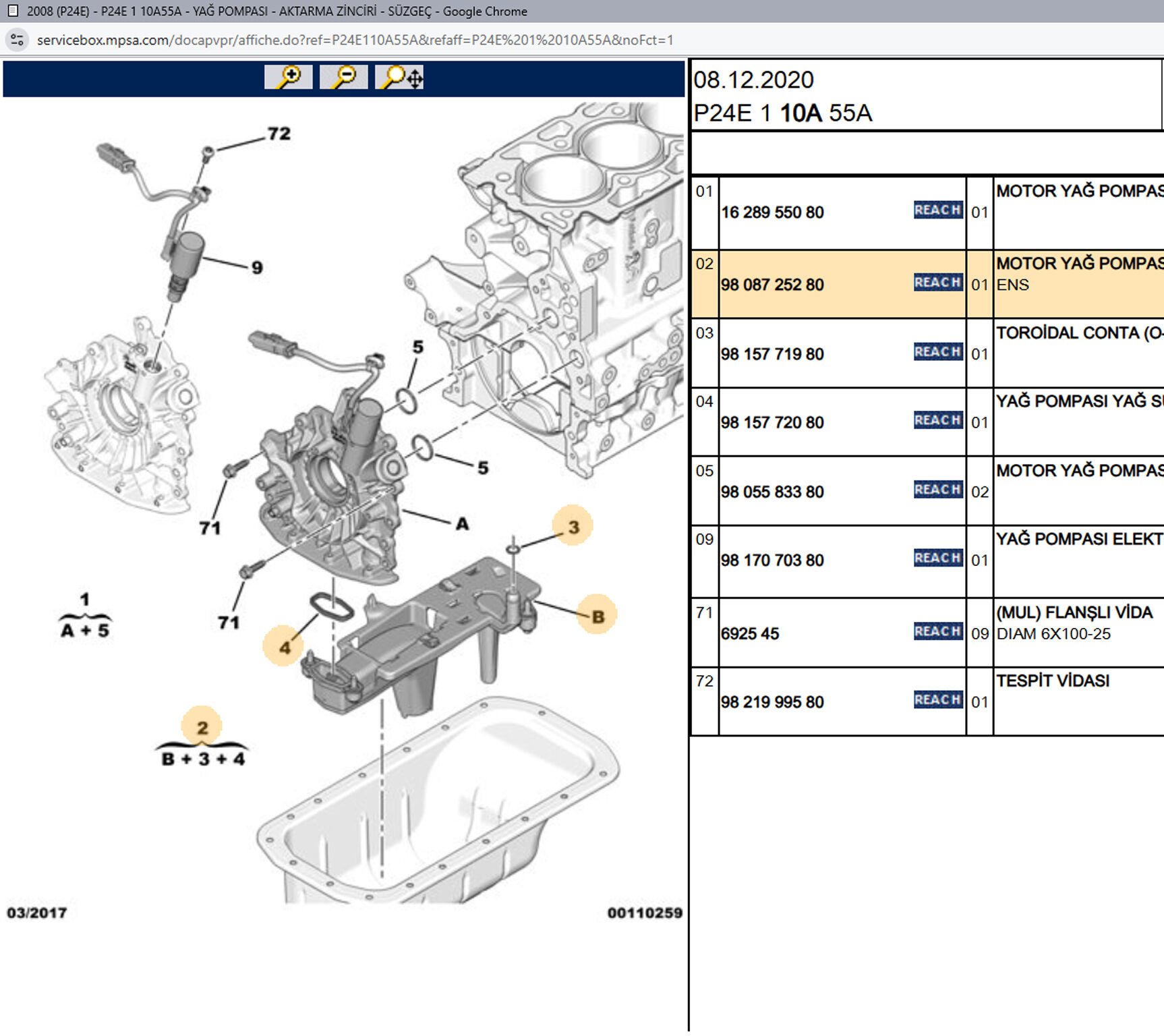Click REACH badge for part 16 289 550 80
The image size is (1164, 1036).
[x=937, y=210]
